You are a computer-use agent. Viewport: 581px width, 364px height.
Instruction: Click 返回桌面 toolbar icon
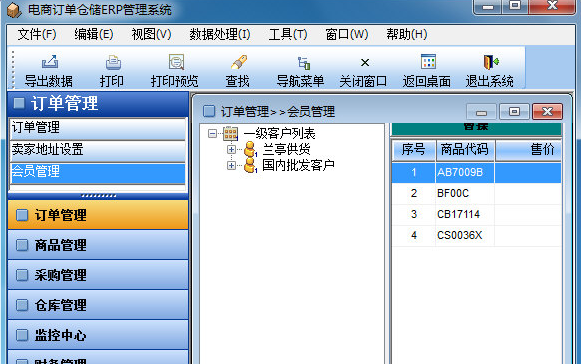[428, 62]
